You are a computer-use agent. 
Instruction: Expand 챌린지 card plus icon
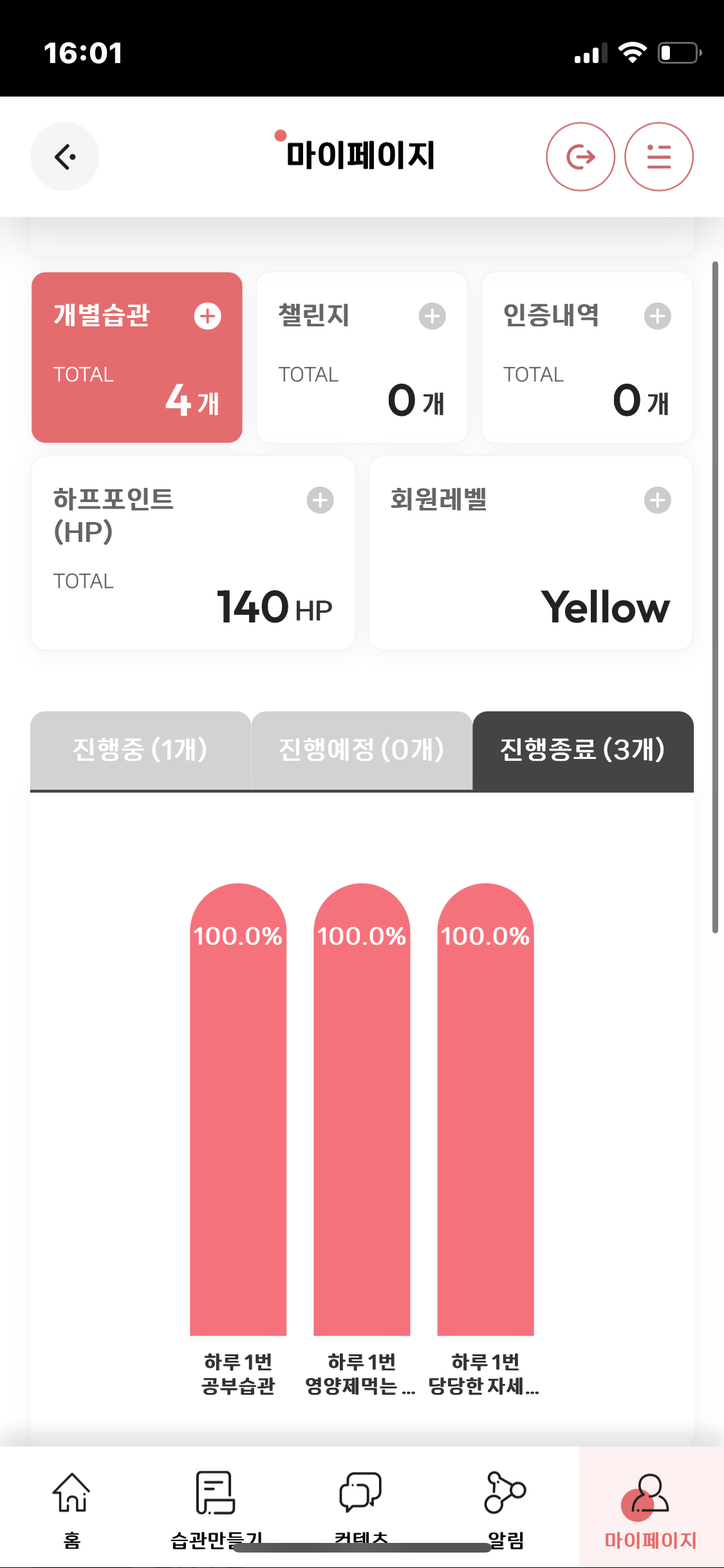click(x=432, y=316)
